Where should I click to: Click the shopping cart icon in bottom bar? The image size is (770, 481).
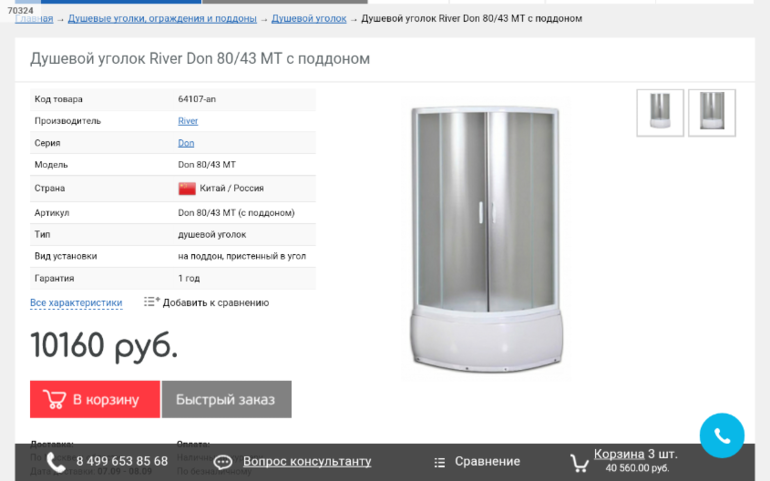tap(579, 462)
